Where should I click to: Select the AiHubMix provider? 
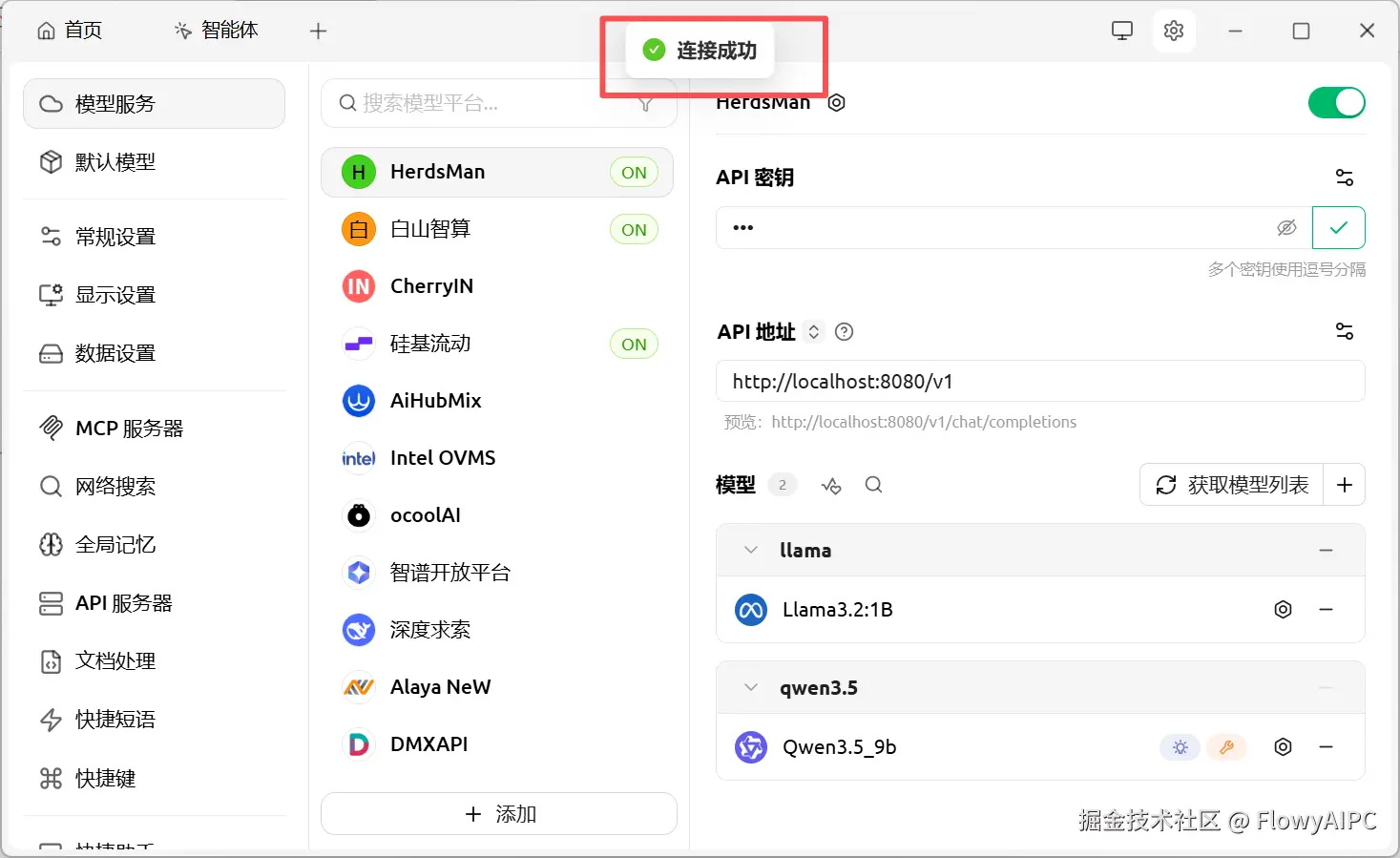click(x=497, y=401)
